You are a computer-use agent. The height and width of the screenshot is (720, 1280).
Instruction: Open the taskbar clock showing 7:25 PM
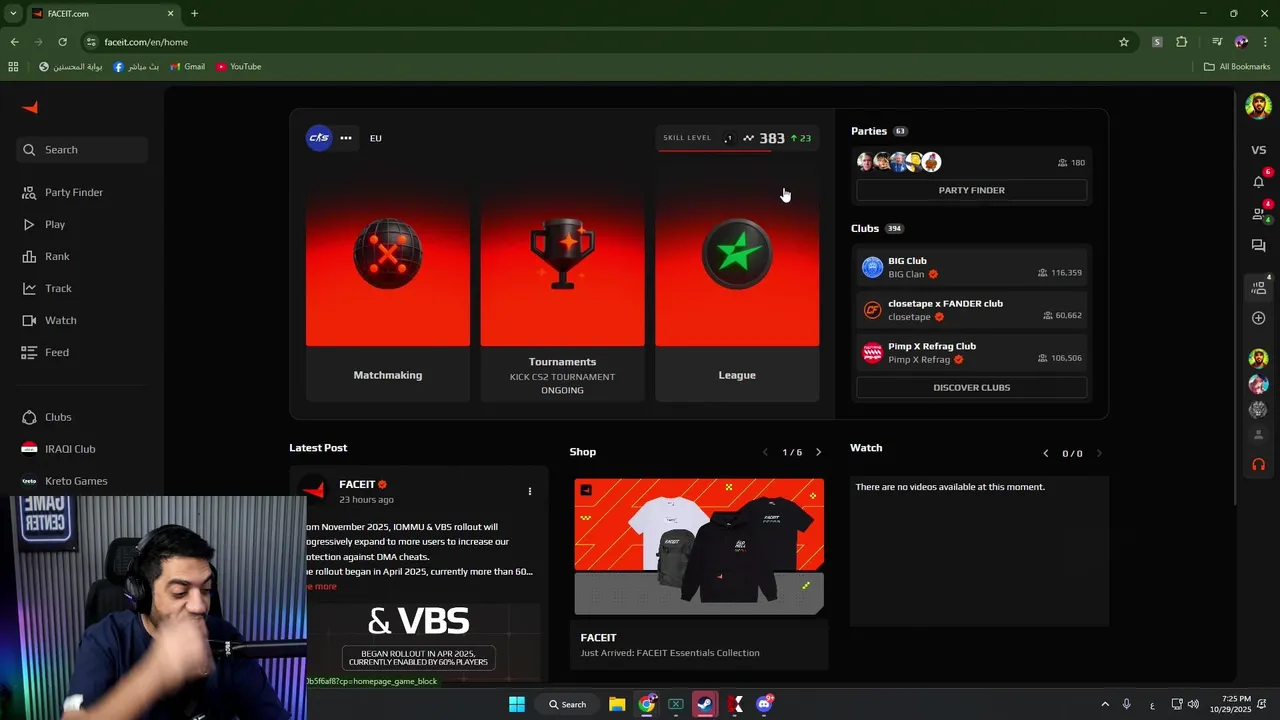1230,704
